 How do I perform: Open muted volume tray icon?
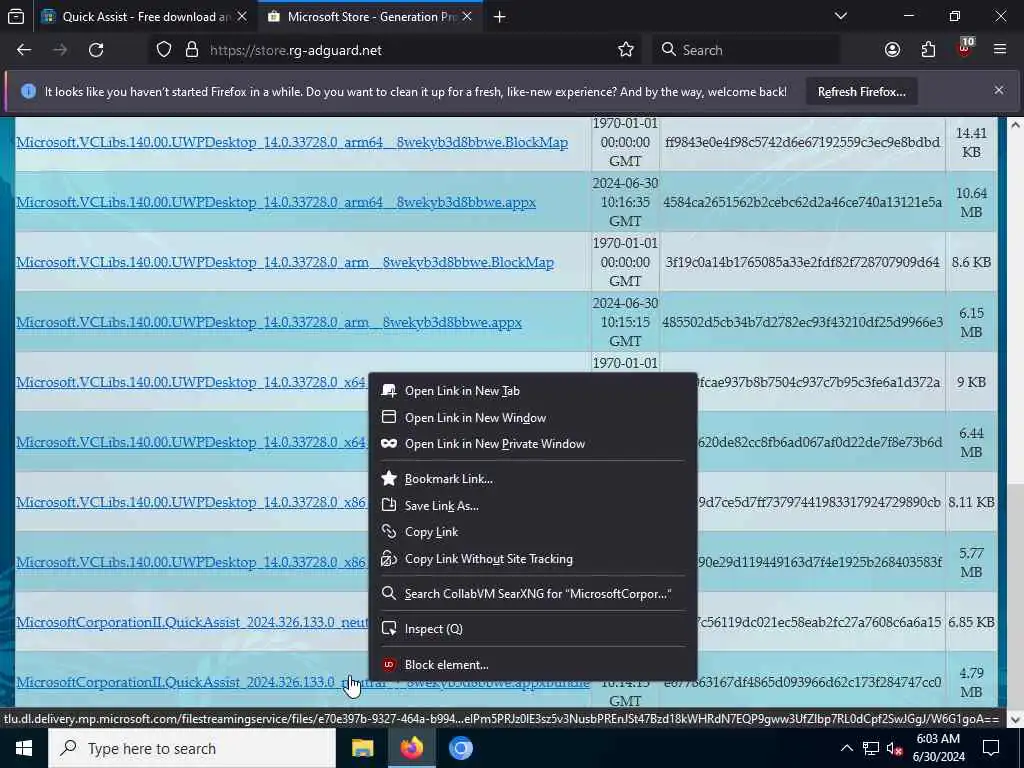[895, 748]
